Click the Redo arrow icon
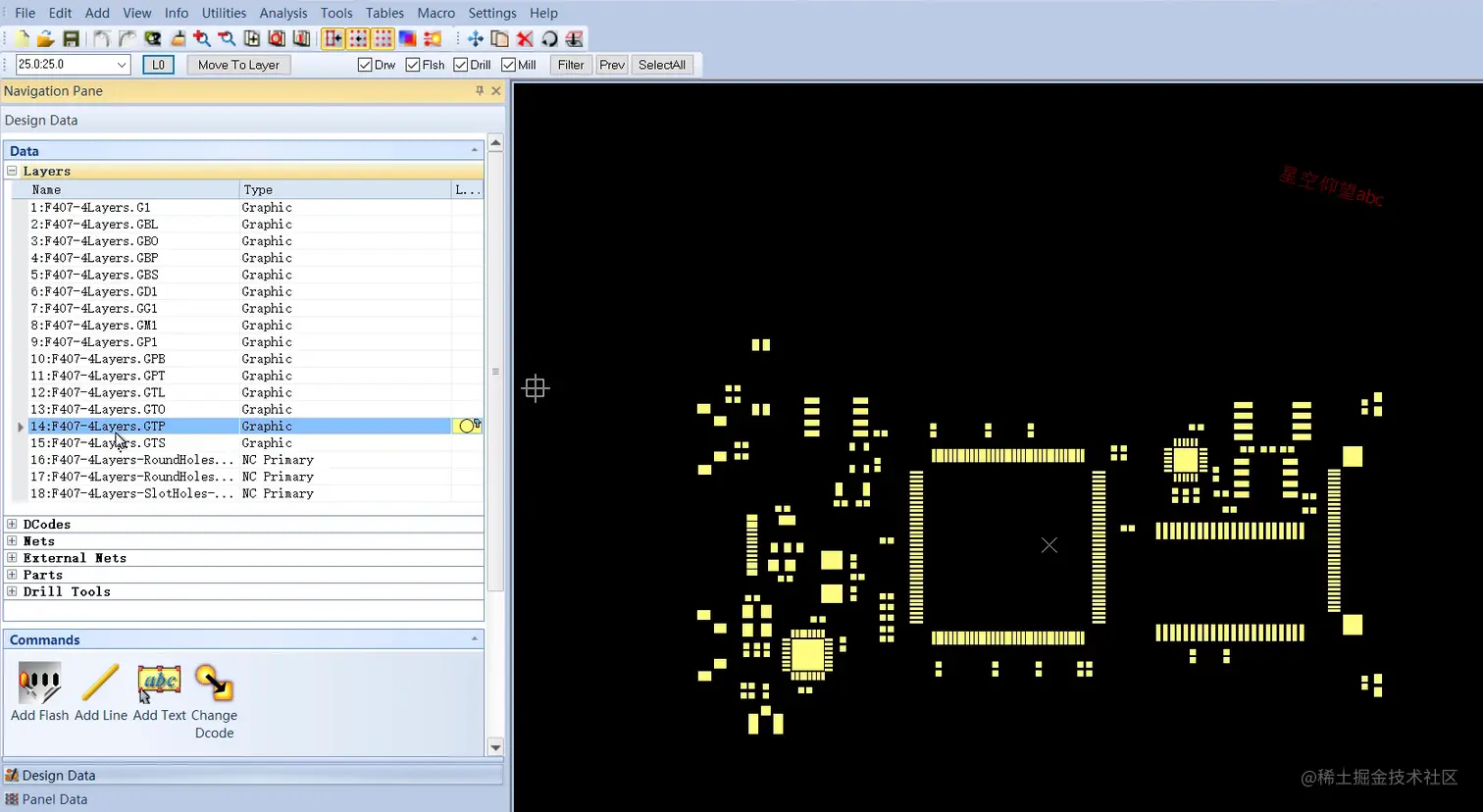This screenshot has width=1483, height=812. (127, 38)
